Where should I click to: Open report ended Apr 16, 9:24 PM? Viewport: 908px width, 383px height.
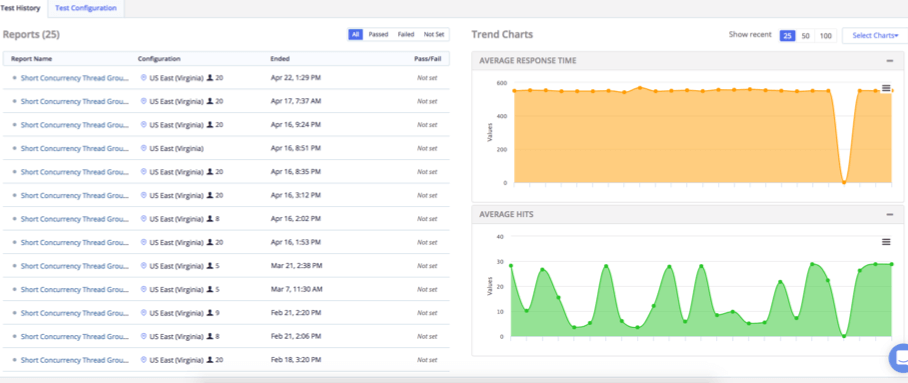(74, 125)
